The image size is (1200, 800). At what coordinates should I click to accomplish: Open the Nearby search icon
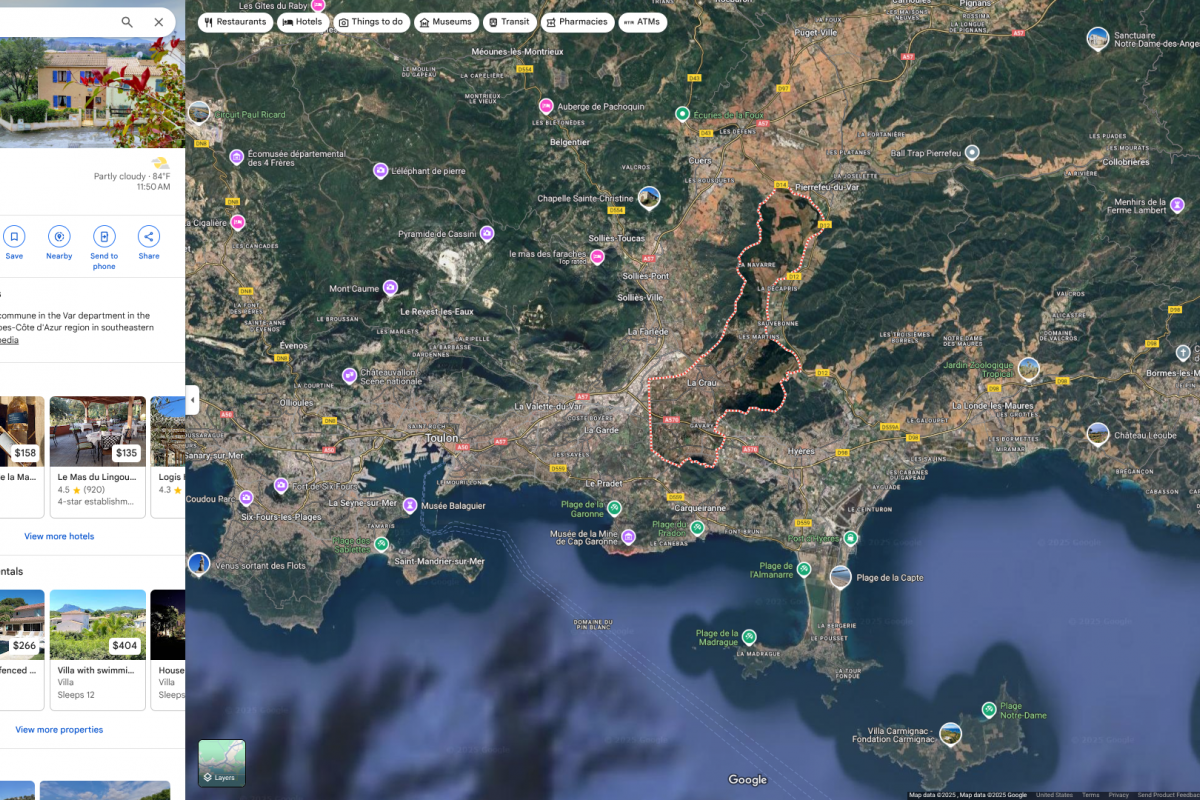(x=59, y=237)
